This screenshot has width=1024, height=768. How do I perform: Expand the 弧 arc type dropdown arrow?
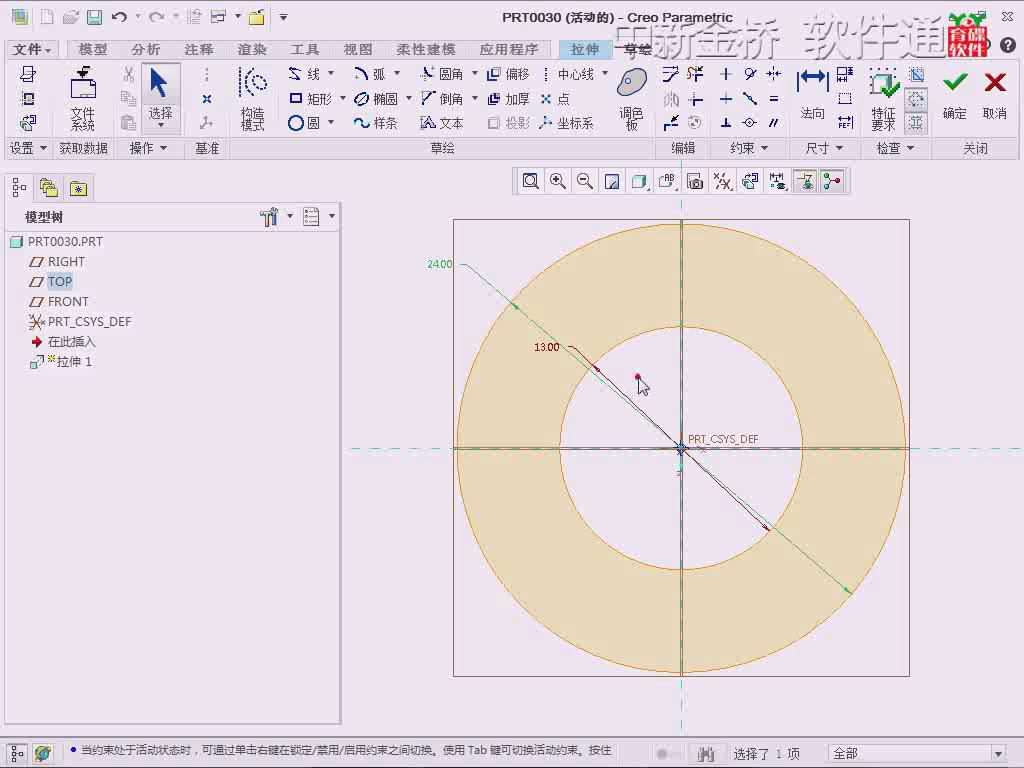396,74
